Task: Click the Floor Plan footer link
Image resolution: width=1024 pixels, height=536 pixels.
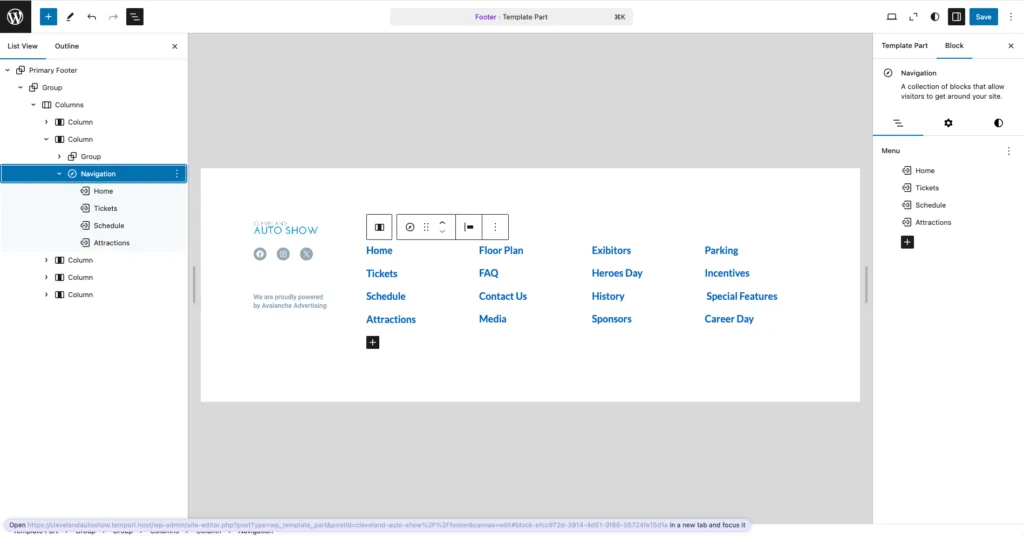Action: point(501,251)
